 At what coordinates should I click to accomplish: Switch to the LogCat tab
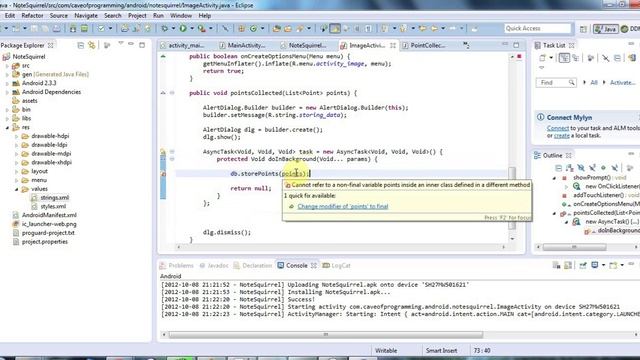click(337, 265)
